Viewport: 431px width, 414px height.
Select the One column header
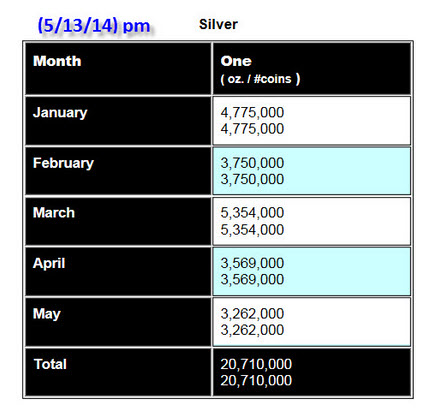[236, 61]
